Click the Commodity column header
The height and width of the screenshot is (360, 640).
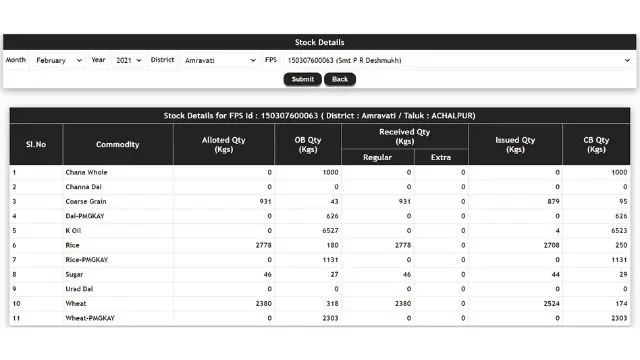point(118,144)
